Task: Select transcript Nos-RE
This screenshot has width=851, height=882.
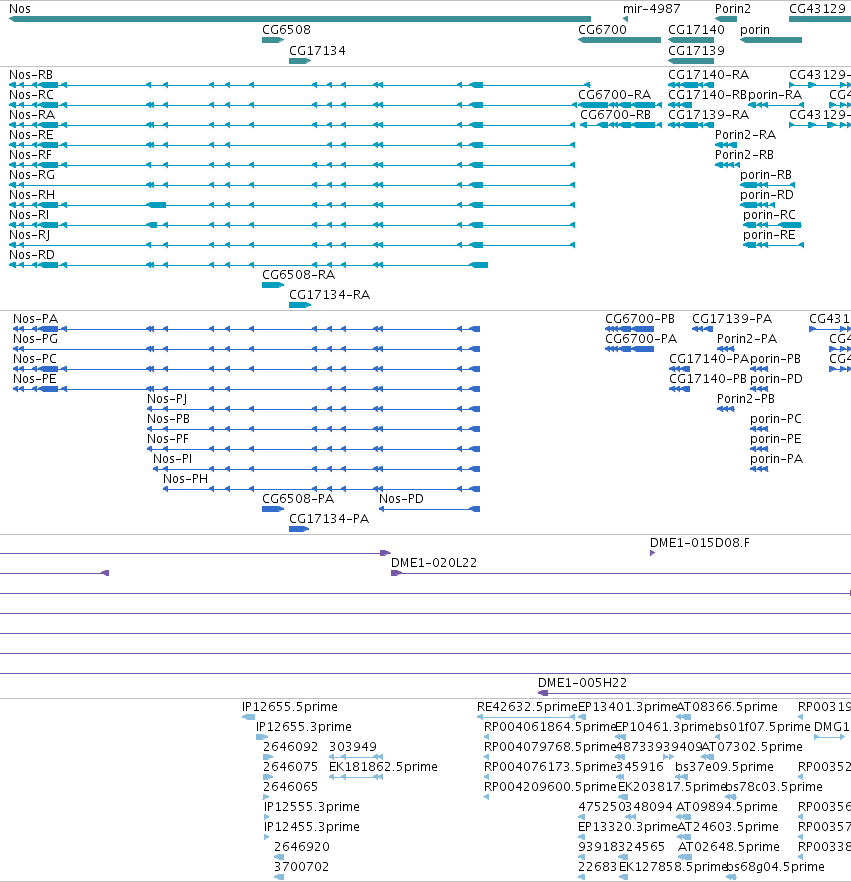Action: tap(292, 145)
